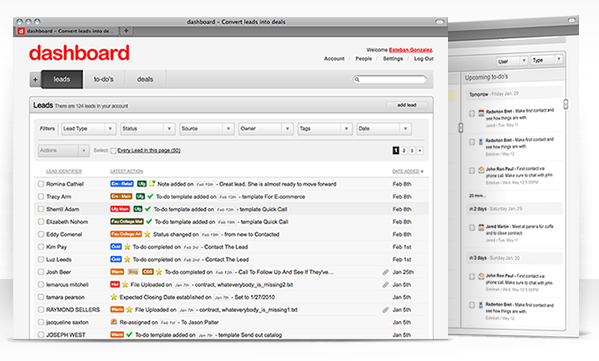Screen dimensions: 599x361
Task: Click red Hot tag in lemarcus mitchell row
Action: click(115, 285)
